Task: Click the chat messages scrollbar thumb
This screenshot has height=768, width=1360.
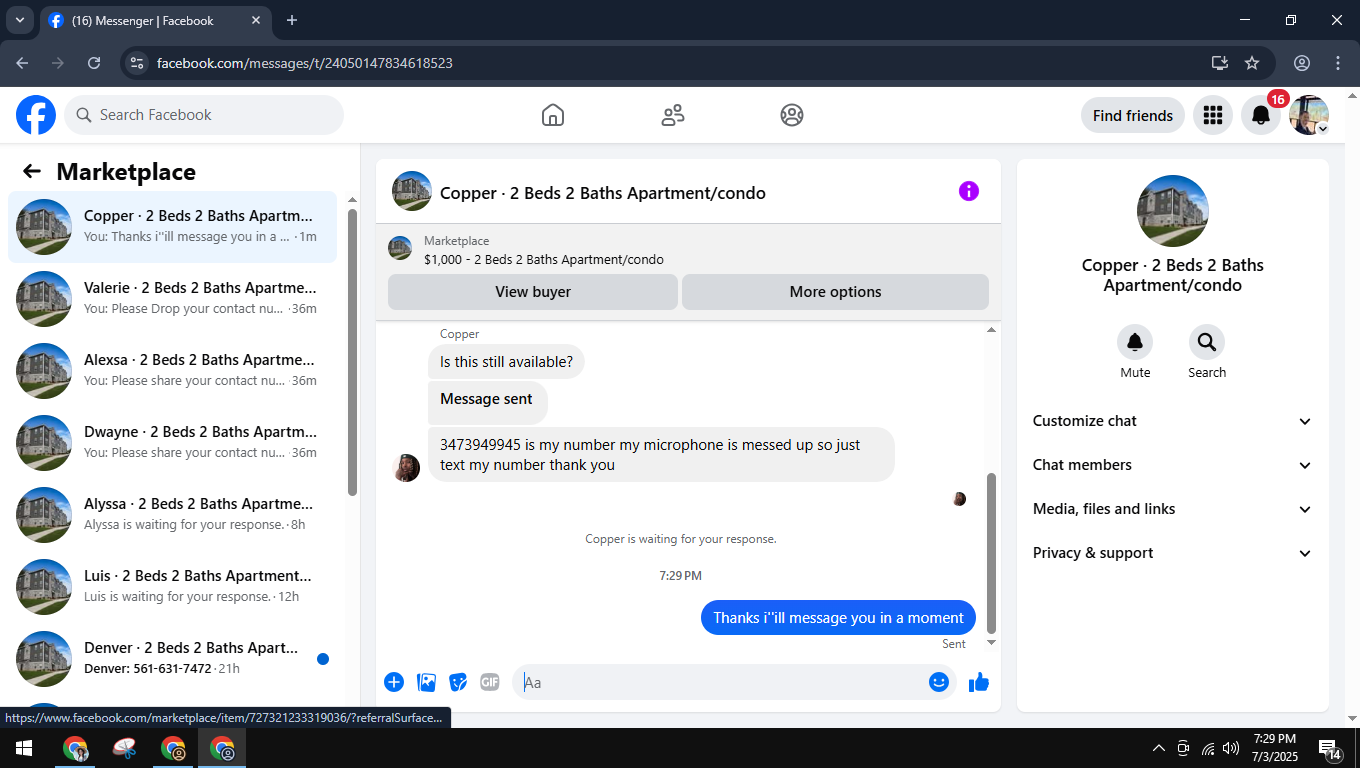Action: [992, 553]
